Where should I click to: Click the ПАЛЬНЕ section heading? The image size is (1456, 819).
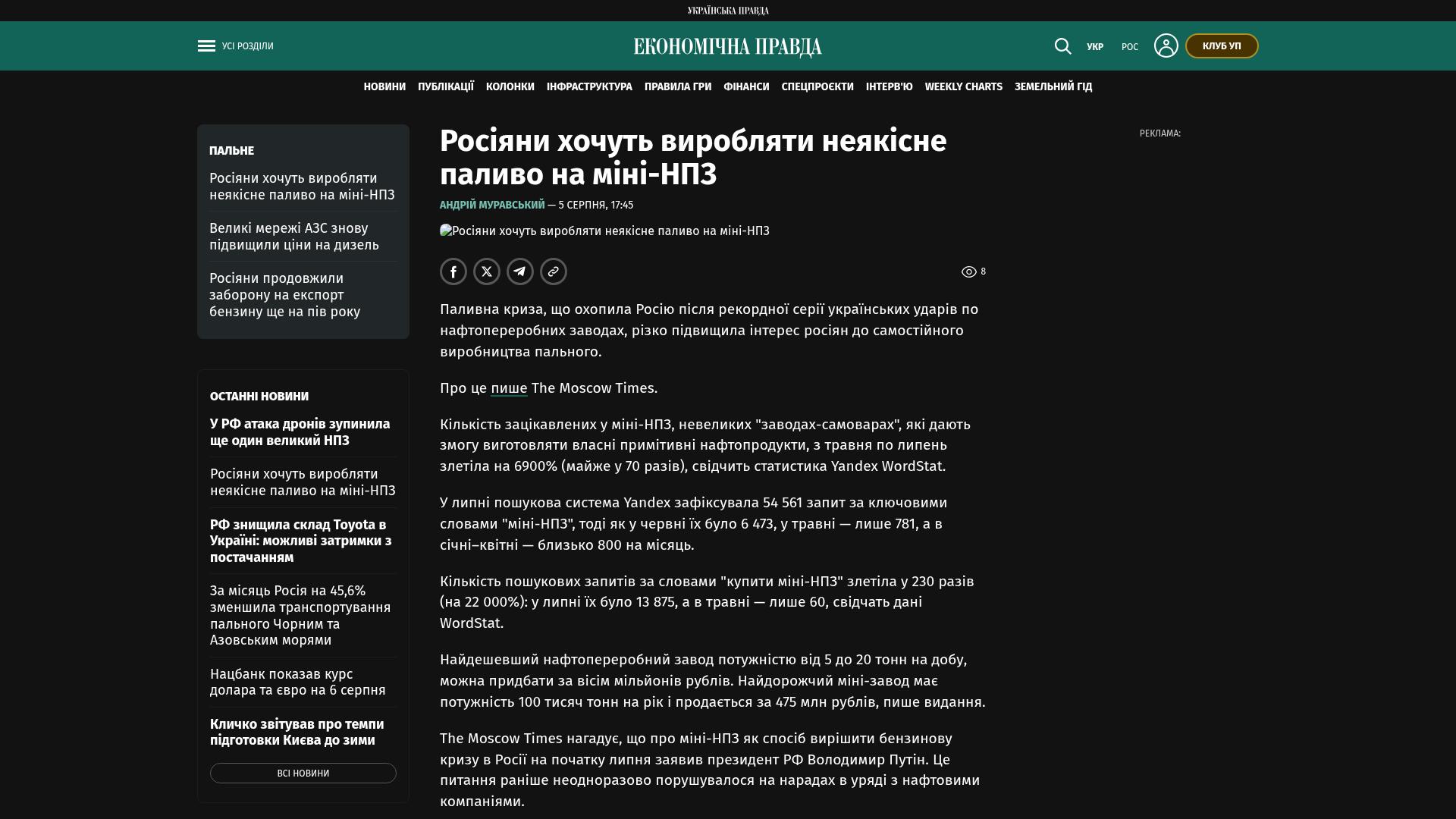pyautogui.click(x=231, y=151)
